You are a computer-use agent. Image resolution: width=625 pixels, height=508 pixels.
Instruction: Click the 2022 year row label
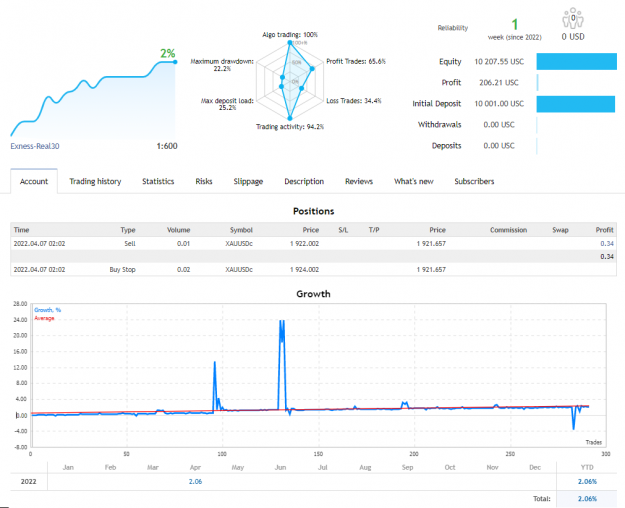click(29, 482)
